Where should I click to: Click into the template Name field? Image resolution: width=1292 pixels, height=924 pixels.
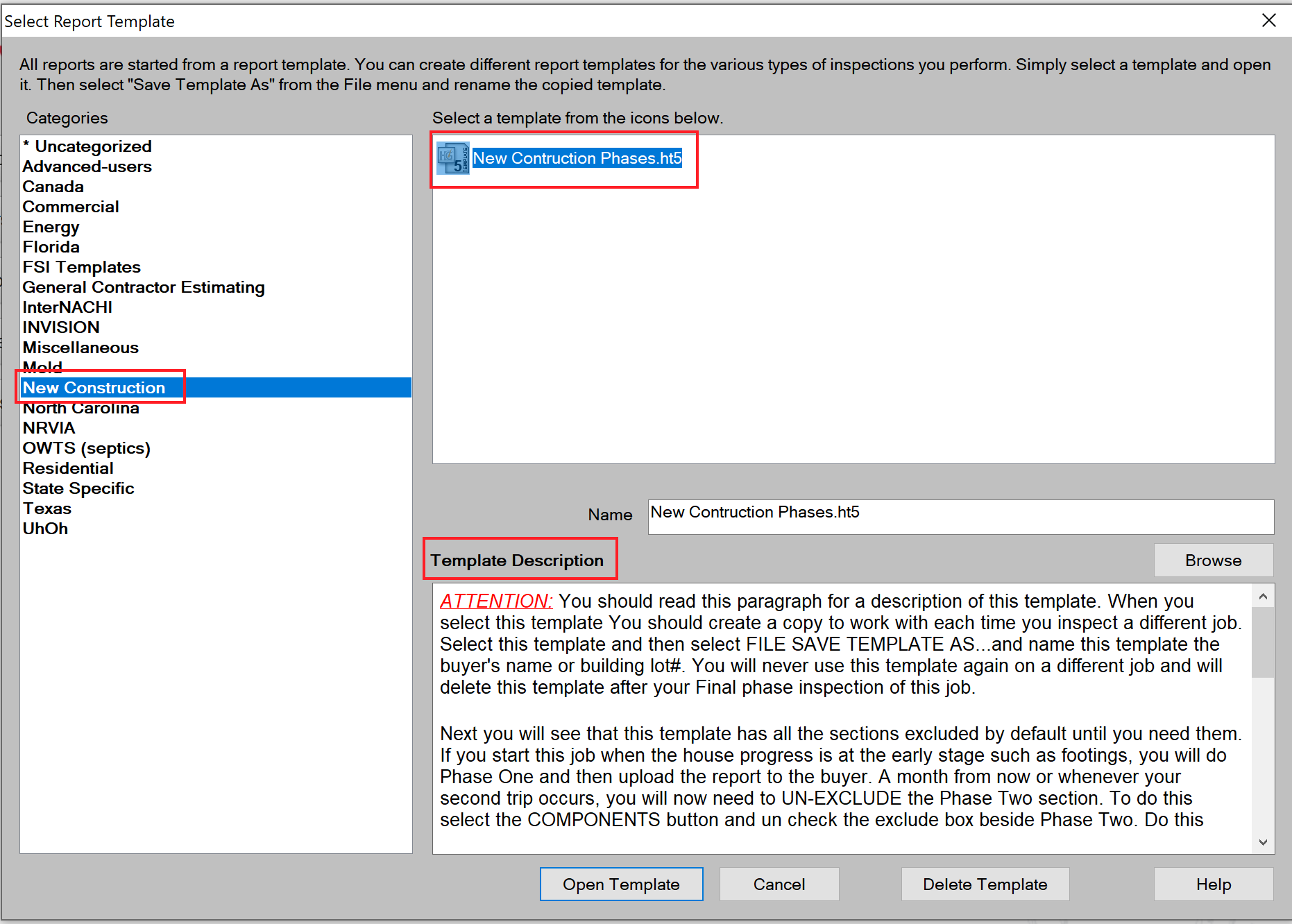point(960,517)
